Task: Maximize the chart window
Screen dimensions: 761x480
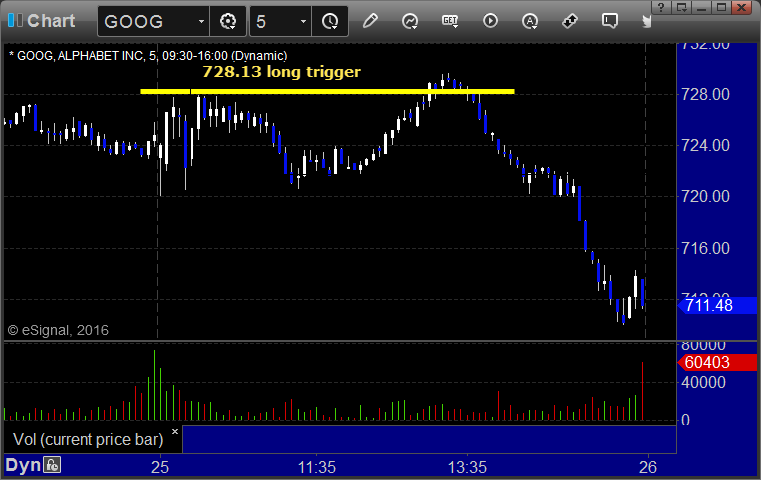Action: [x=722, y=7]
